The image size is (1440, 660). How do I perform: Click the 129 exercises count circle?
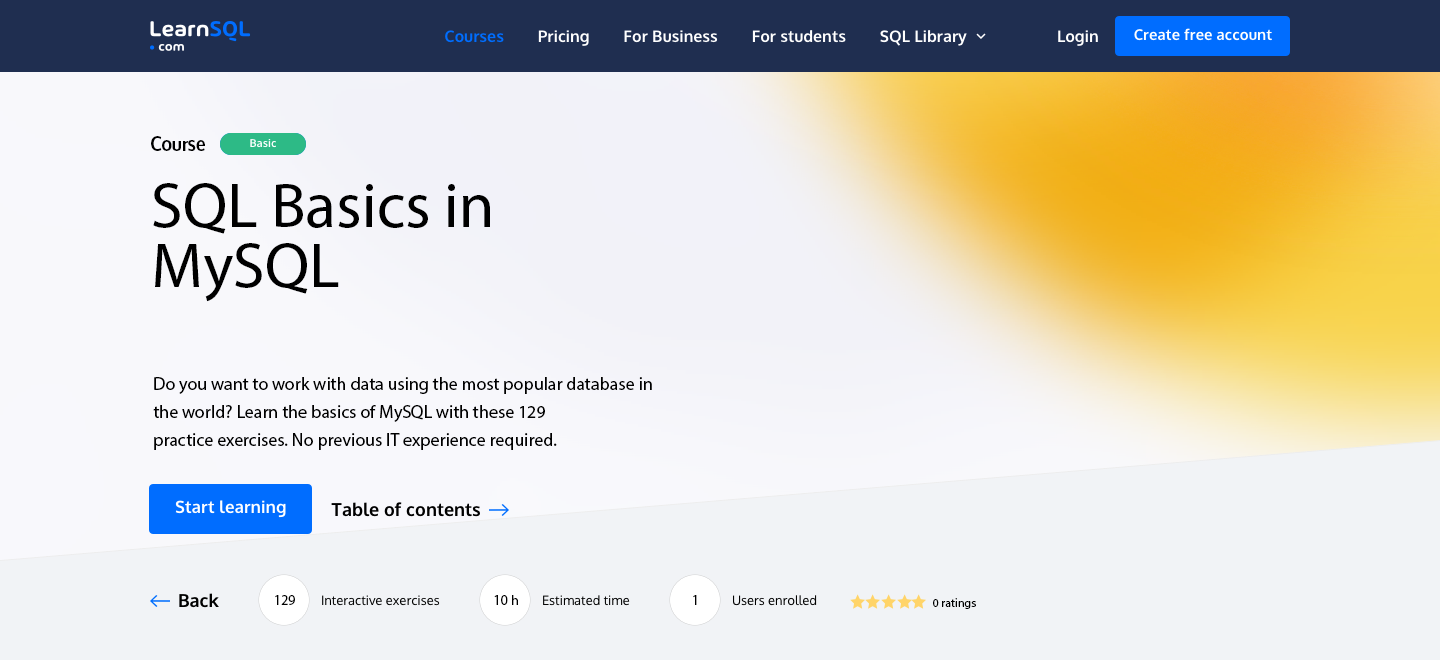click(284, 600)
